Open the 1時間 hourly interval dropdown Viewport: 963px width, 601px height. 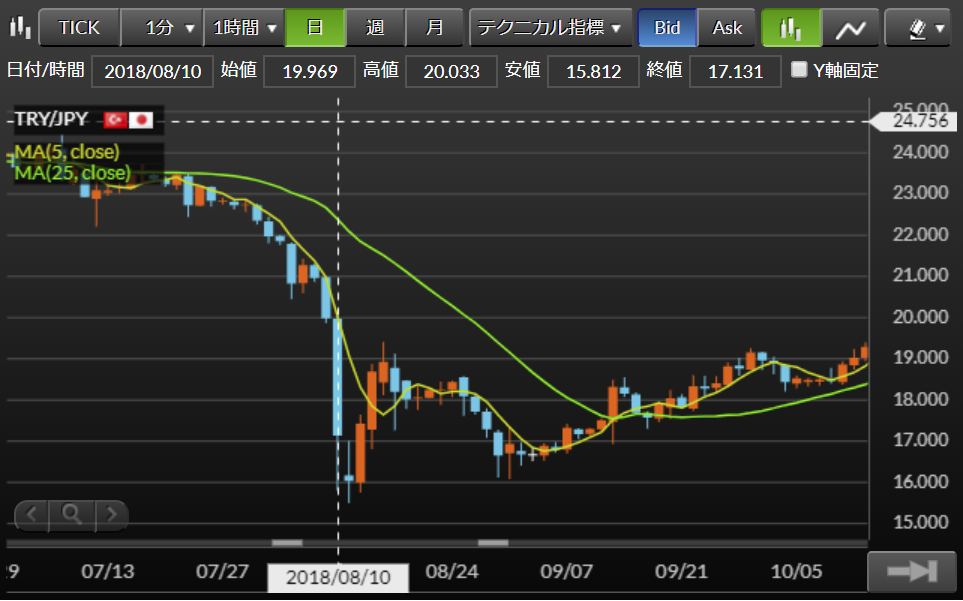pos(244,28)
